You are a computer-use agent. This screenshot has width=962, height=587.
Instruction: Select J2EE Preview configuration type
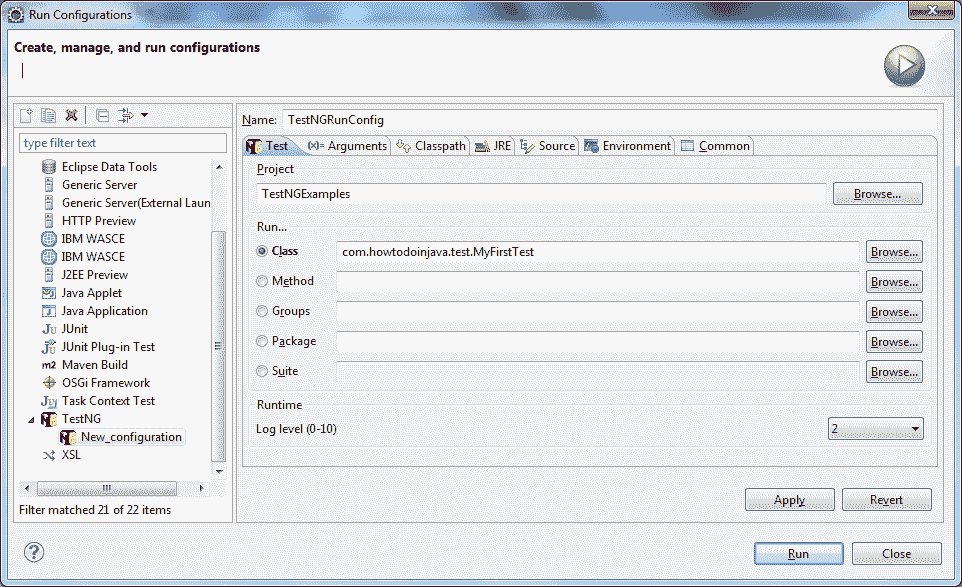[x=94, y=274]
